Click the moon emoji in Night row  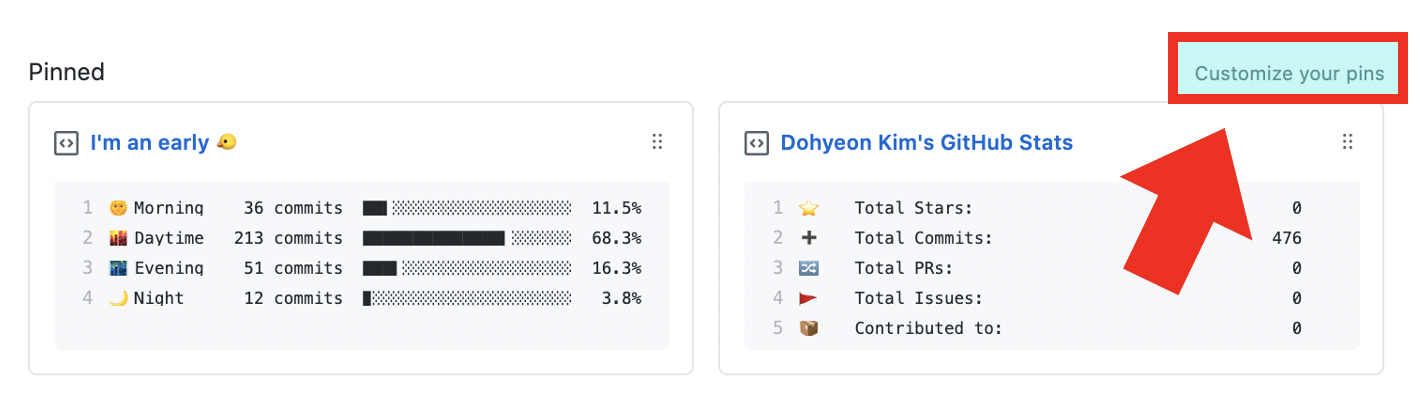click(119, 298)
